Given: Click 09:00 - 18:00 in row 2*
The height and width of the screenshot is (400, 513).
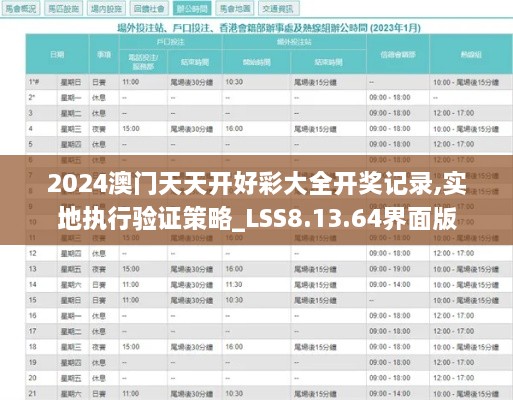Looking at the screenshot, I should [x=390, y=97].
